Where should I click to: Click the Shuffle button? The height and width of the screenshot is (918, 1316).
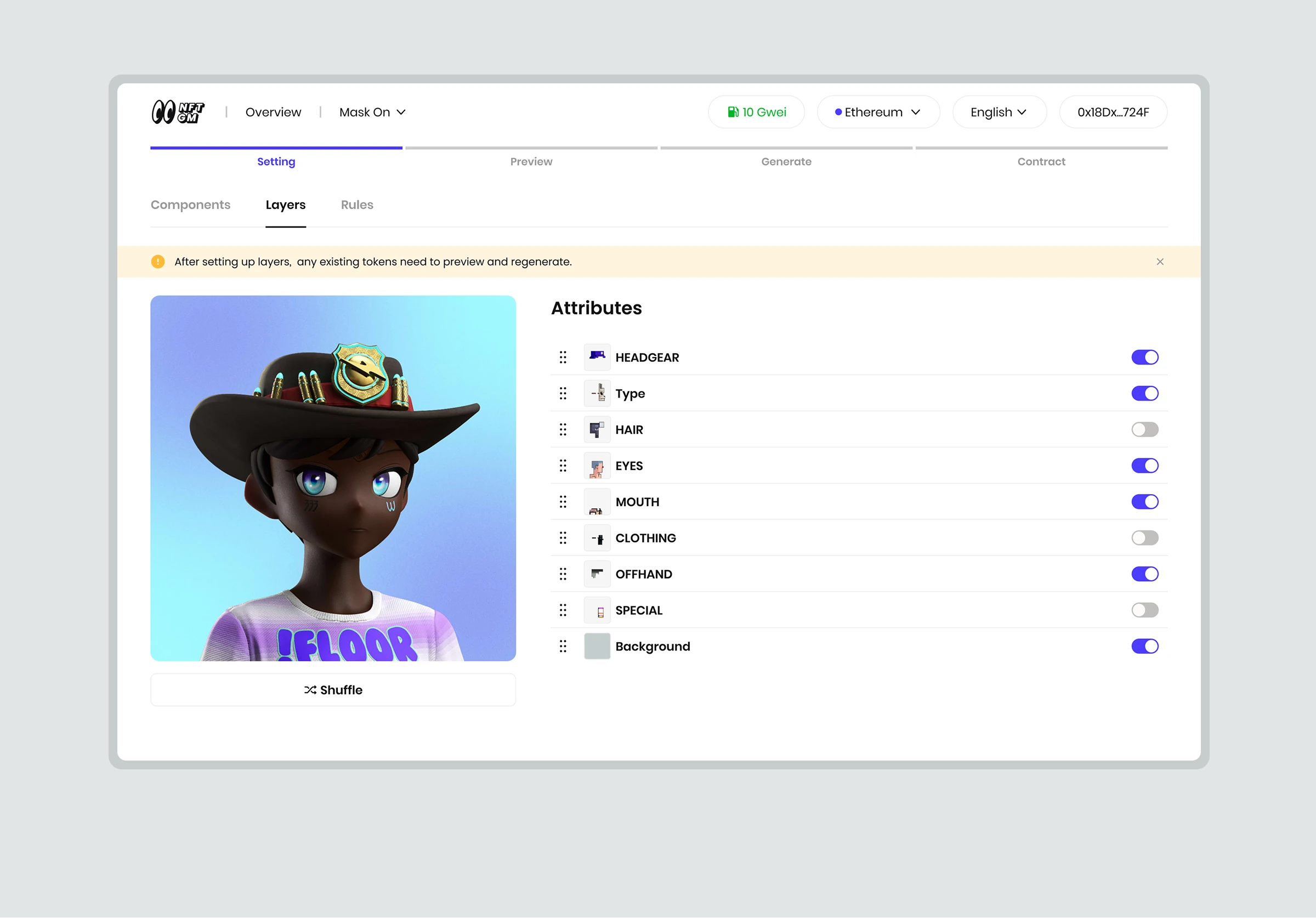pos(333,690)
